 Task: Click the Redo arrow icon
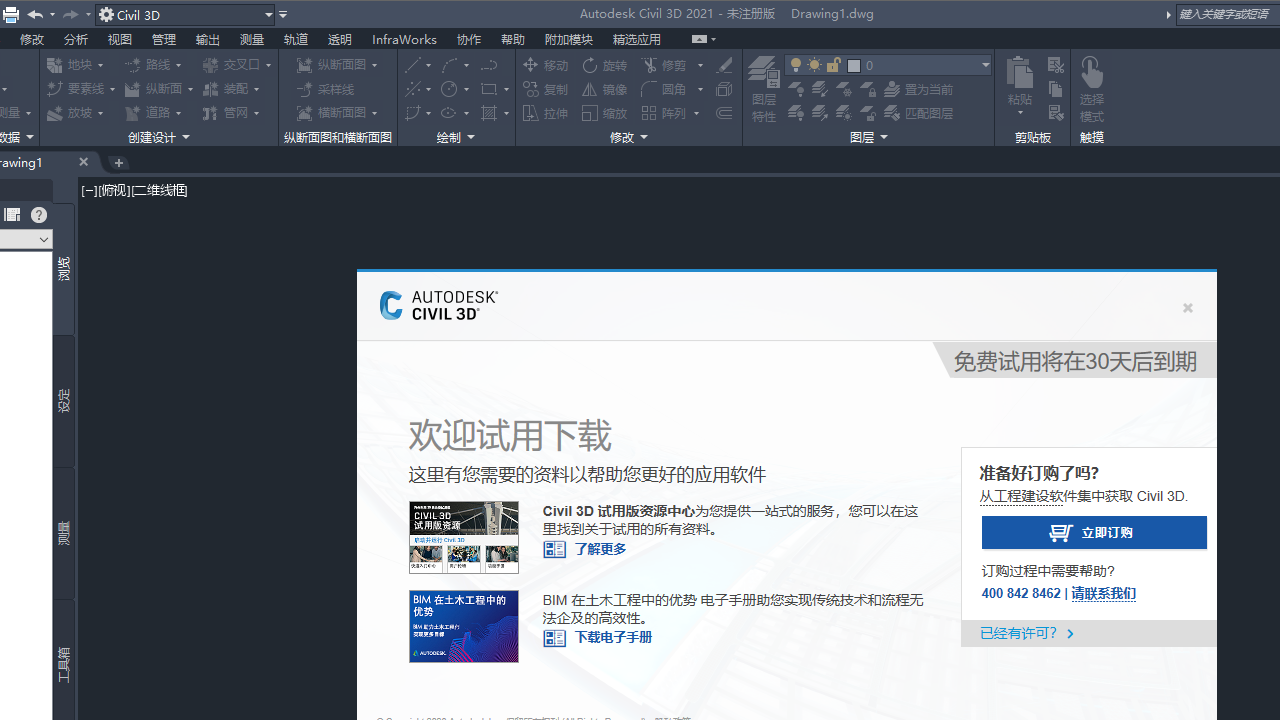coord(70,15)
